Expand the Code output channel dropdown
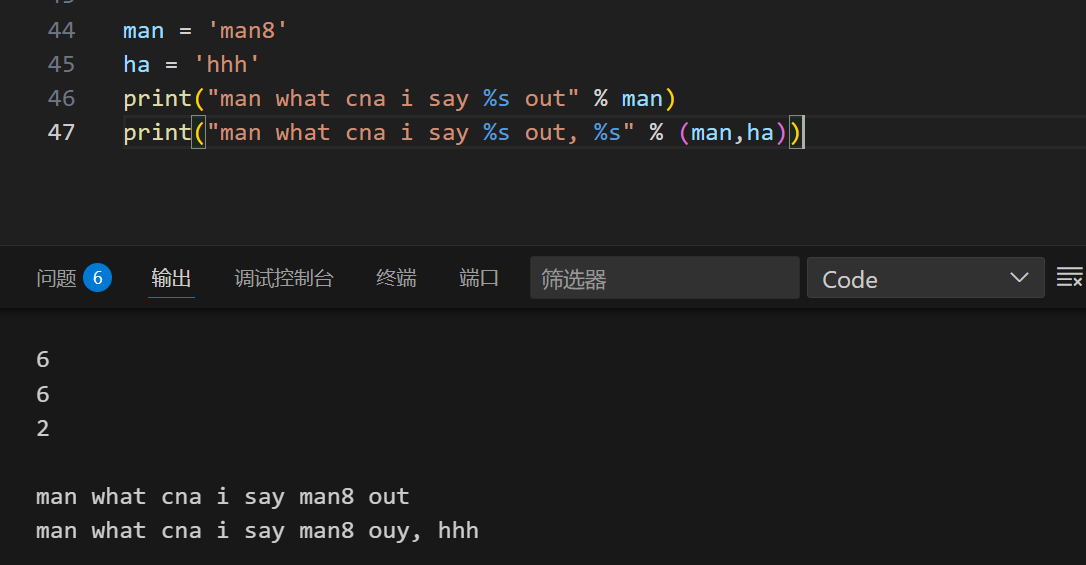The width and height of the screenshot is (1086, 565). click(925, 279)
